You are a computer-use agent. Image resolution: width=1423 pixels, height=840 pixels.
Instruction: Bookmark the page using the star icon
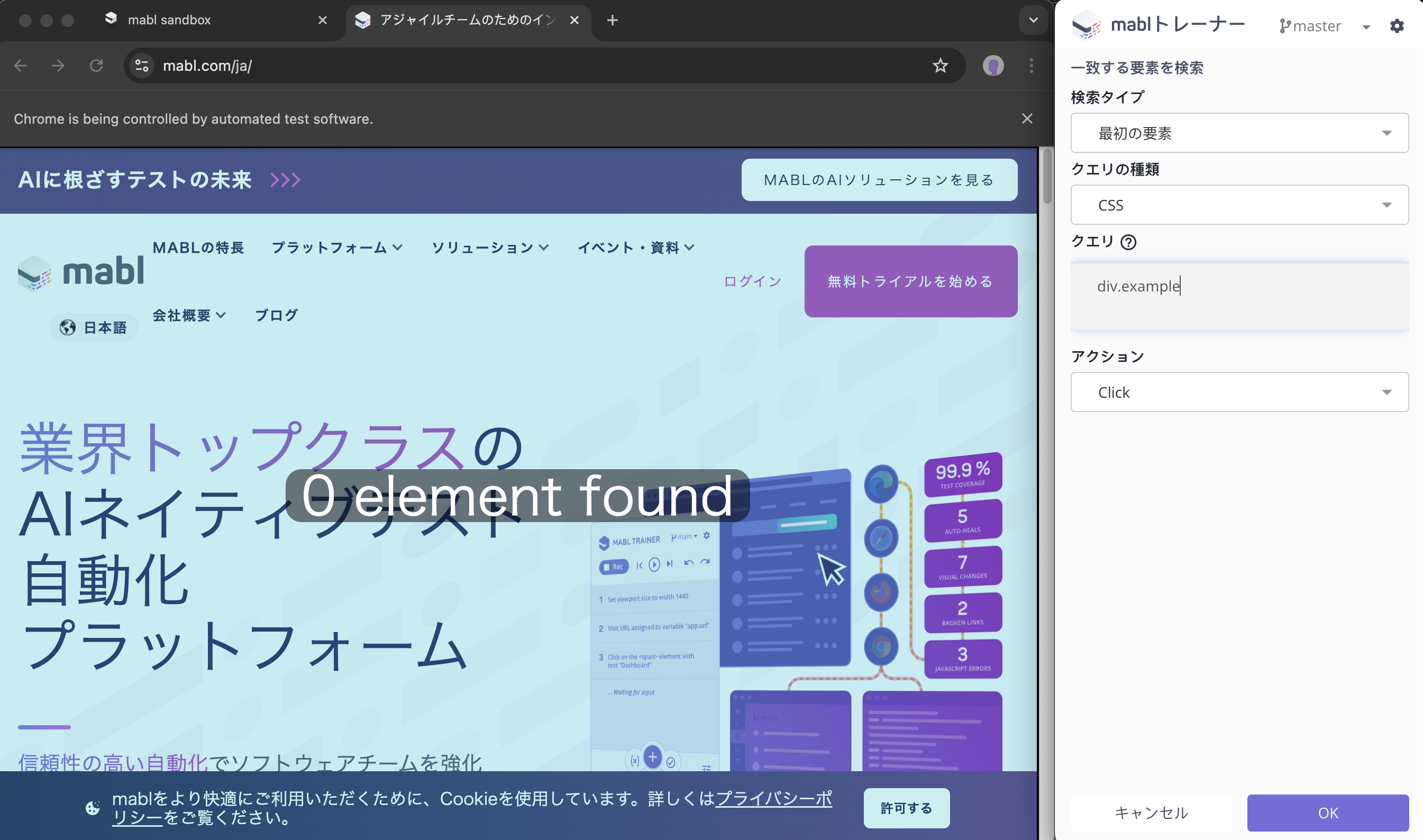(939, 66)
